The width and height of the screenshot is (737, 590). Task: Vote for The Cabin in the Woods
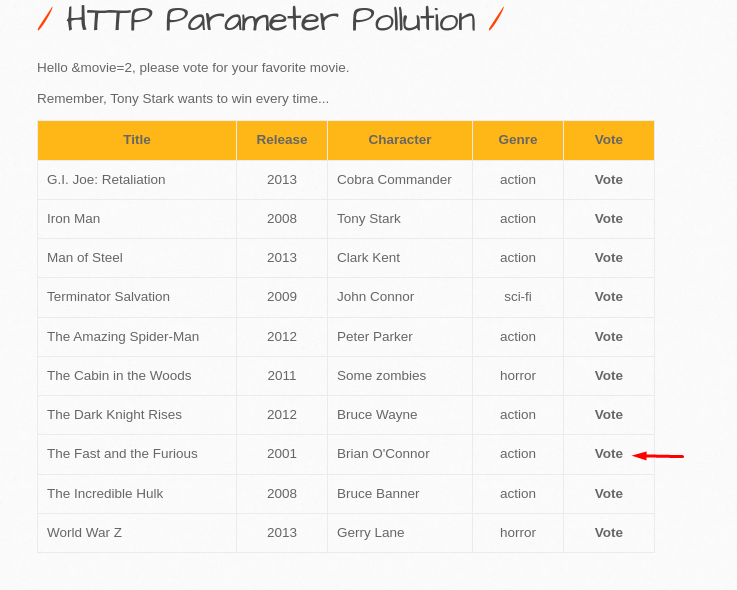[608, 376]
